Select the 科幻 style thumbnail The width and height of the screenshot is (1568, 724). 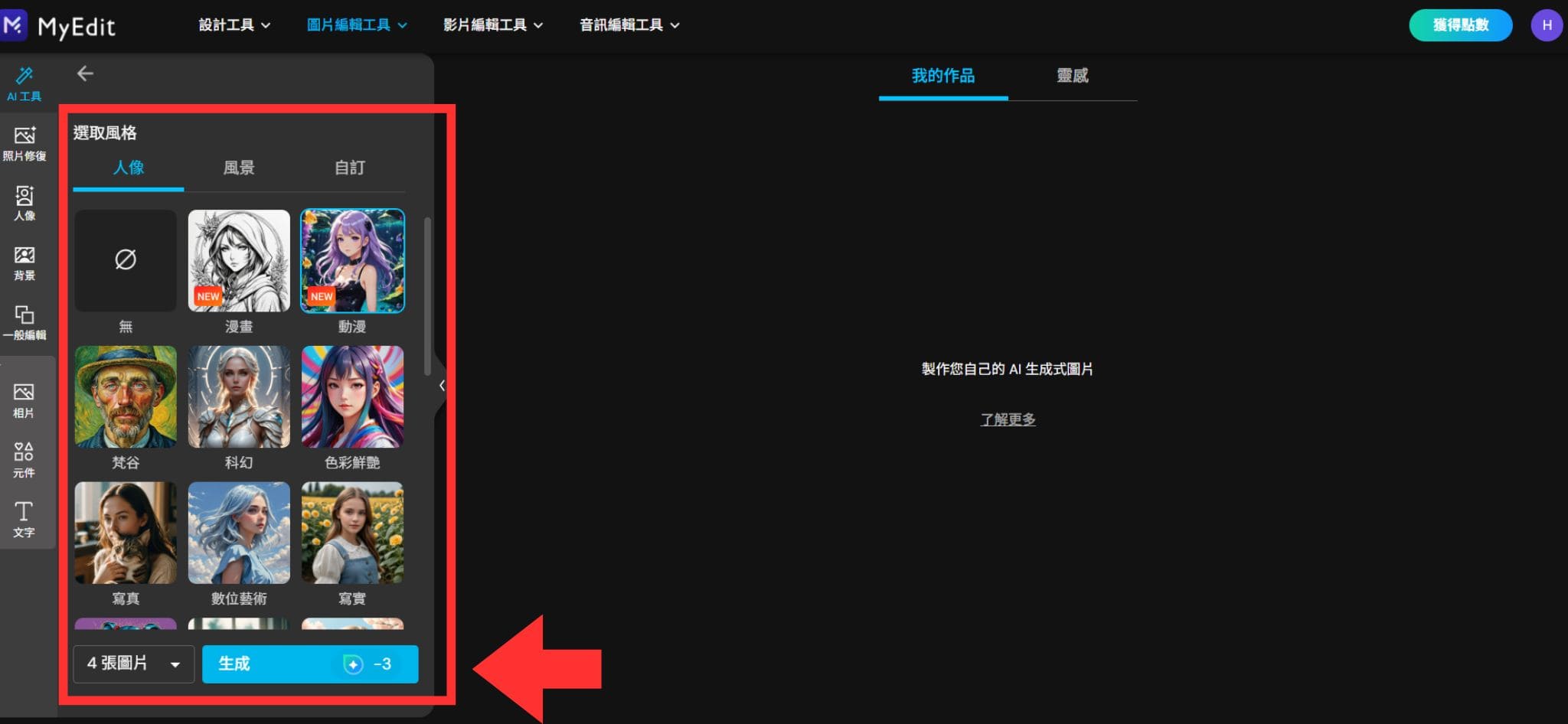[x=239, y=396]
